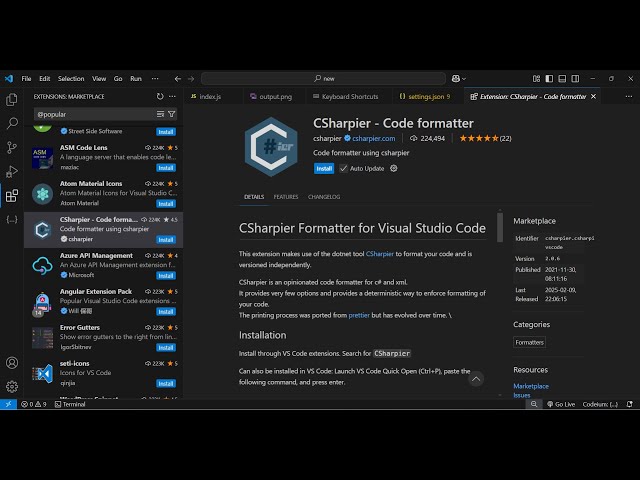Go back in navigation history
This screenshot has height=480, width=640.
point(178,78)
